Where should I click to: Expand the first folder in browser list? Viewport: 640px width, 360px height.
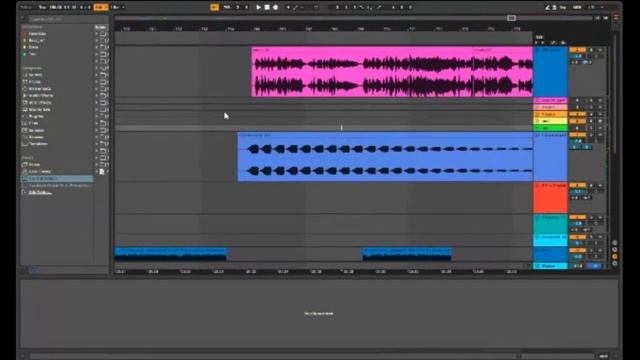click(97, 34)
